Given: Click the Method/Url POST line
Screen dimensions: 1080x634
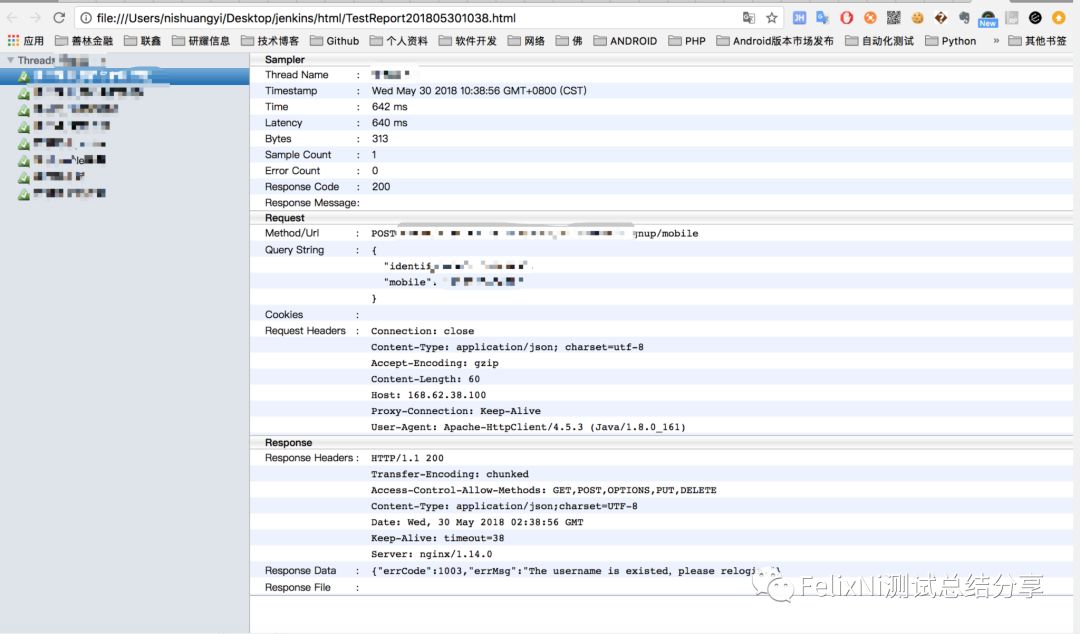Looking at the screenshot, I should point(534,234).
